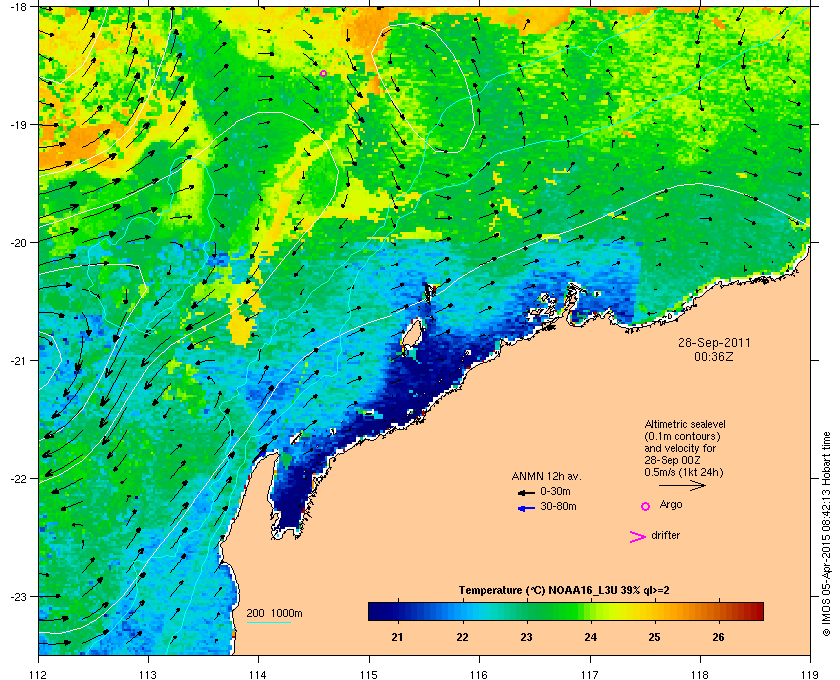
Task: Click the 'Altimetric sealevel' legend text
Action: pos(685,424)
